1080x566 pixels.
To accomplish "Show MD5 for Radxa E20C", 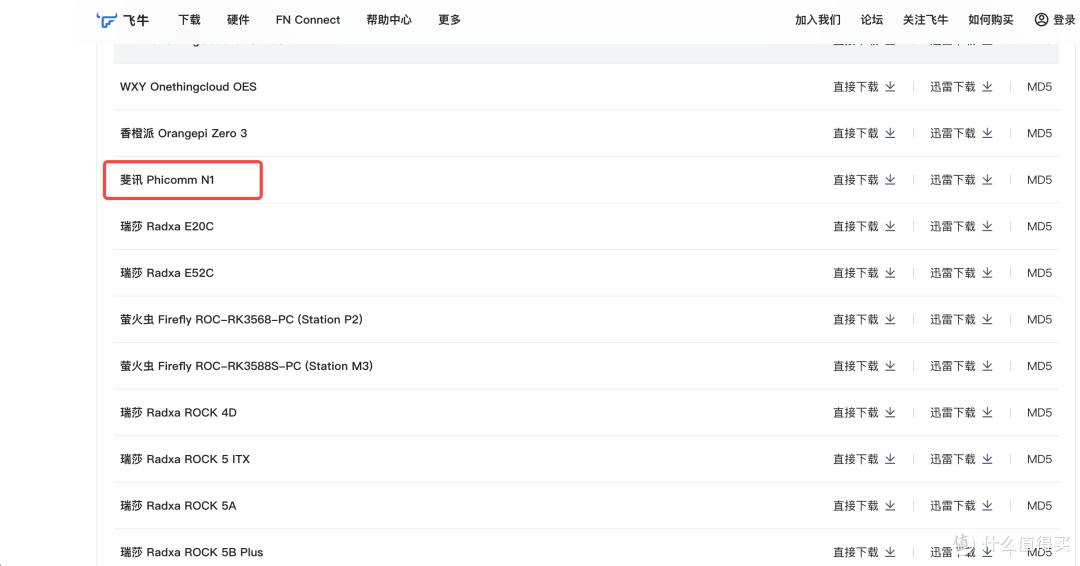I will tap(1039, 227).
